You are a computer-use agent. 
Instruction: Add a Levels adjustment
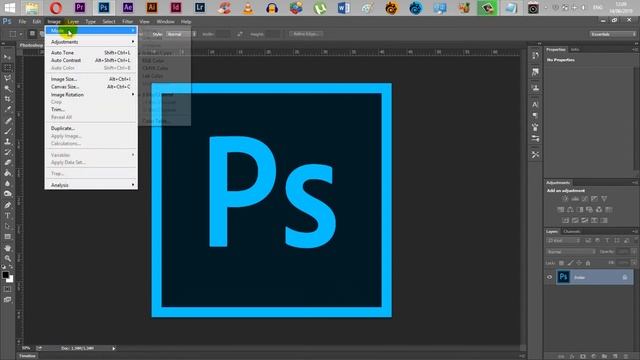(575, 199)
